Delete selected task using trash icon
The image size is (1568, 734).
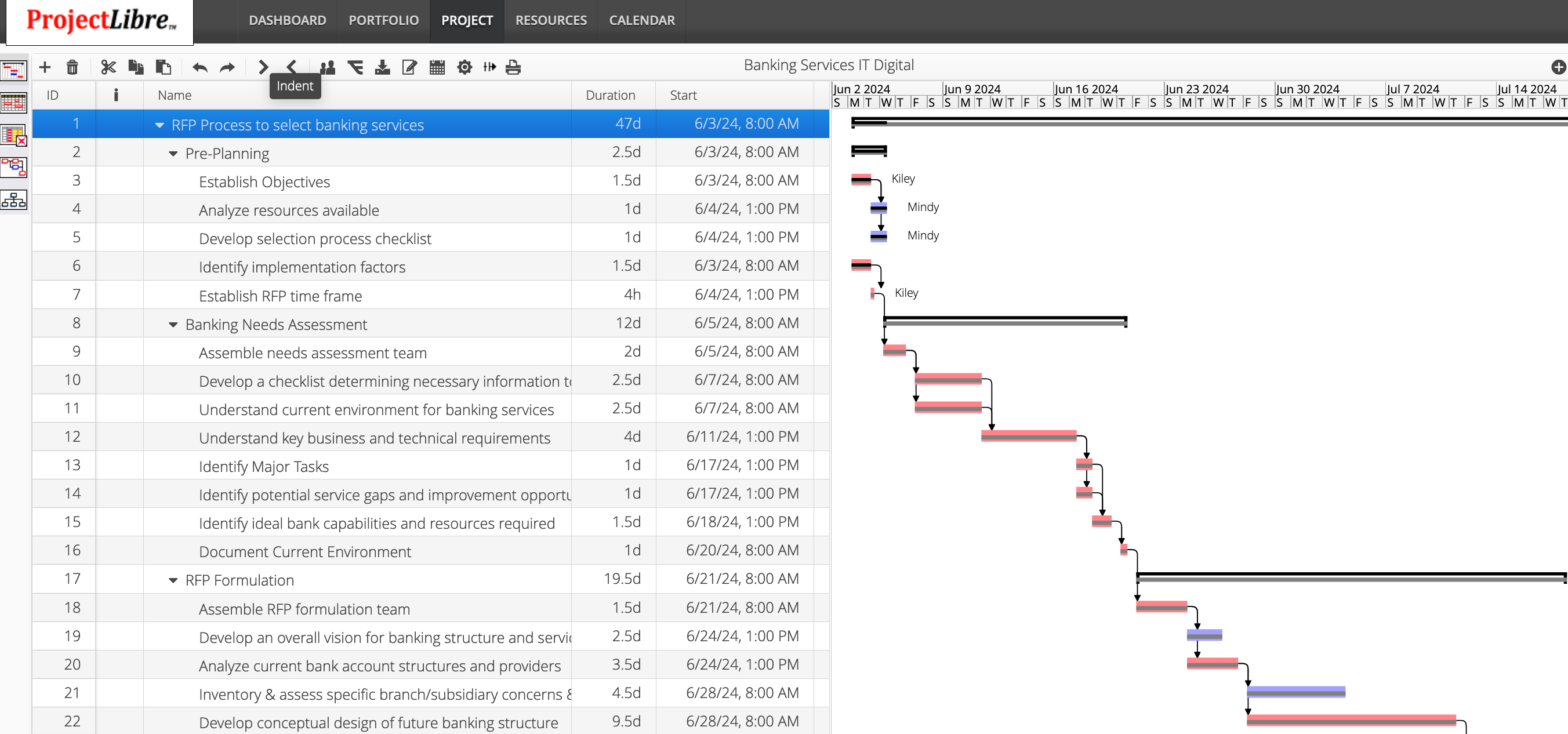(73, 67)
